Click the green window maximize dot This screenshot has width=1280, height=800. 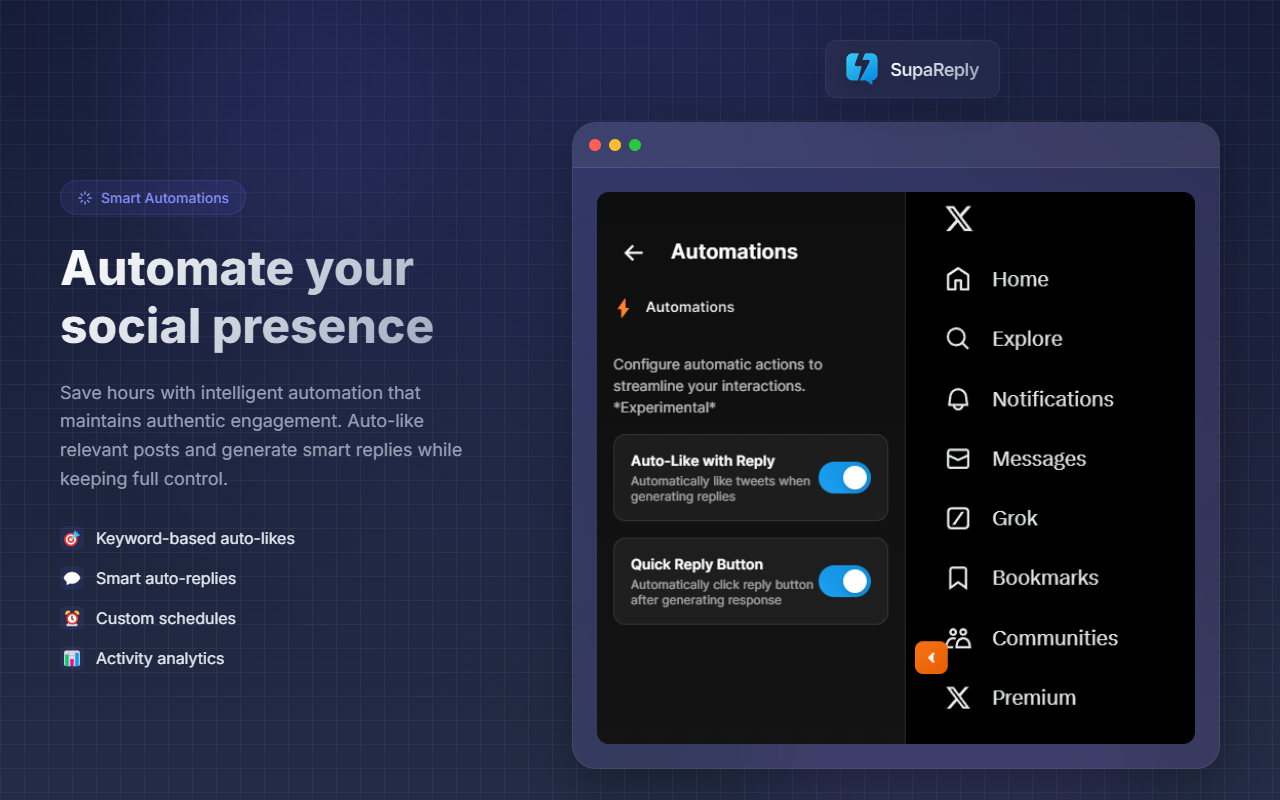point(635,145)
